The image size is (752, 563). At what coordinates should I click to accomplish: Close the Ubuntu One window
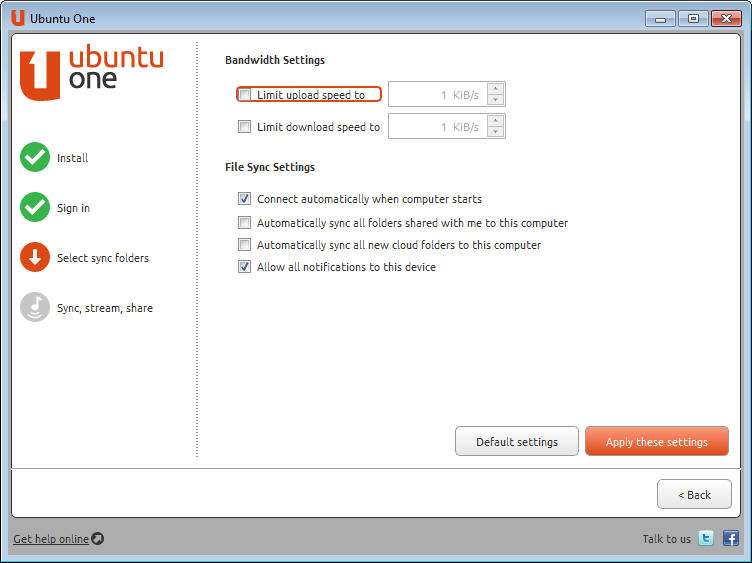point(726,19)
